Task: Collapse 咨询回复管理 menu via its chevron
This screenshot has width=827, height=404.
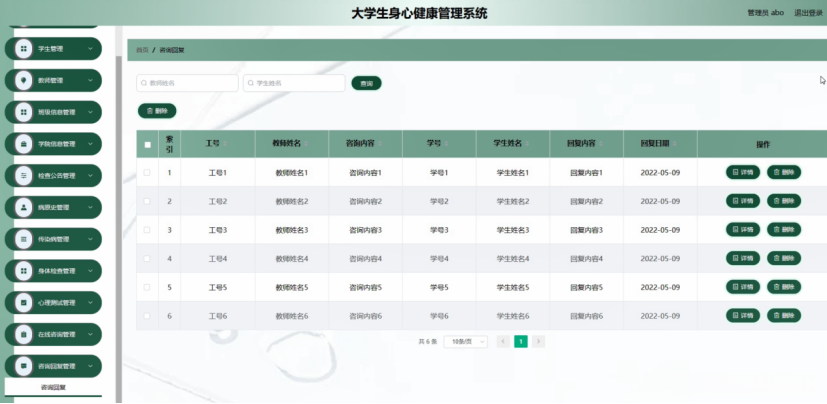Action: tap(90, 366)
